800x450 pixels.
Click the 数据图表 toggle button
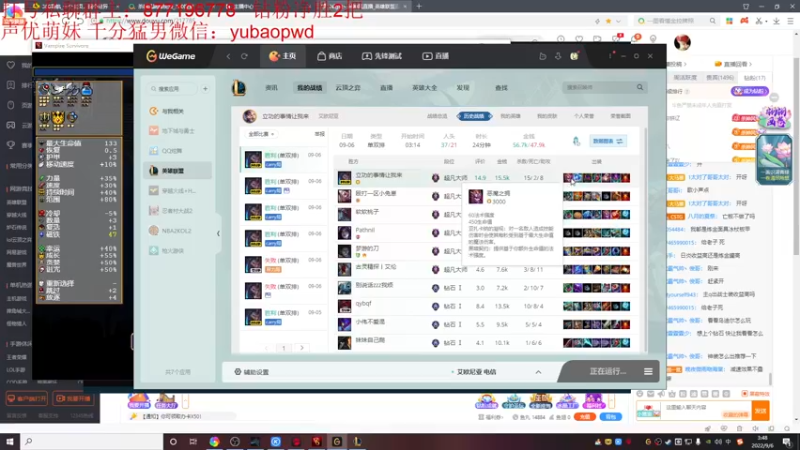[608, 141]
